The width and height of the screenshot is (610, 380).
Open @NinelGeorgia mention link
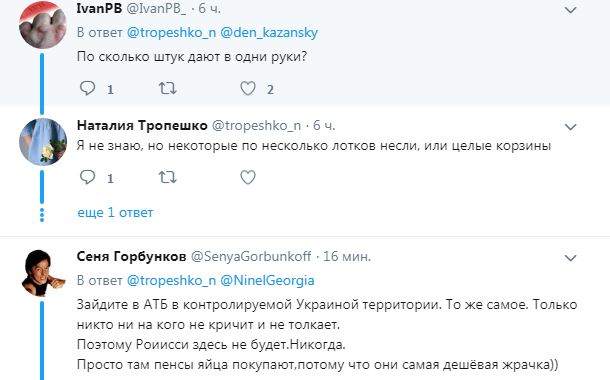point(267,280)
